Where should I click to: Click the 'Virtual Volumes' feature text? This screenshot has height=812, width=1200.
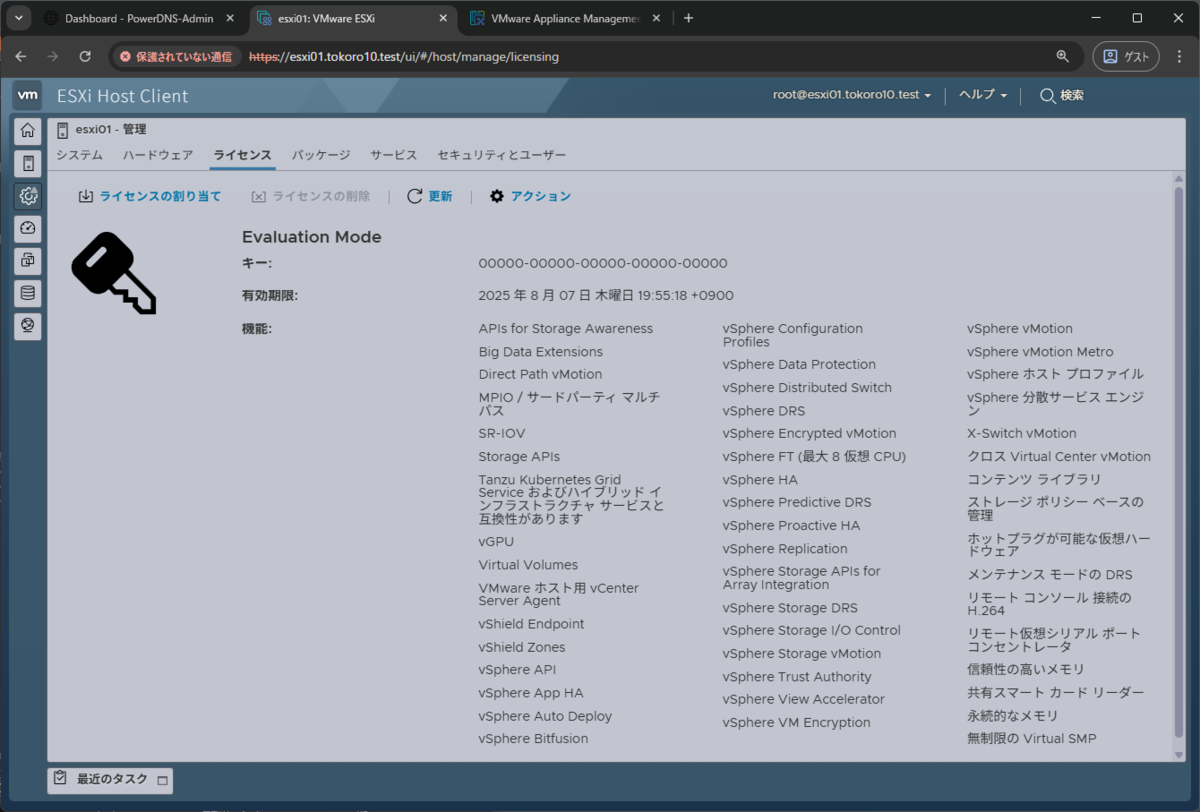coord(528,565)
